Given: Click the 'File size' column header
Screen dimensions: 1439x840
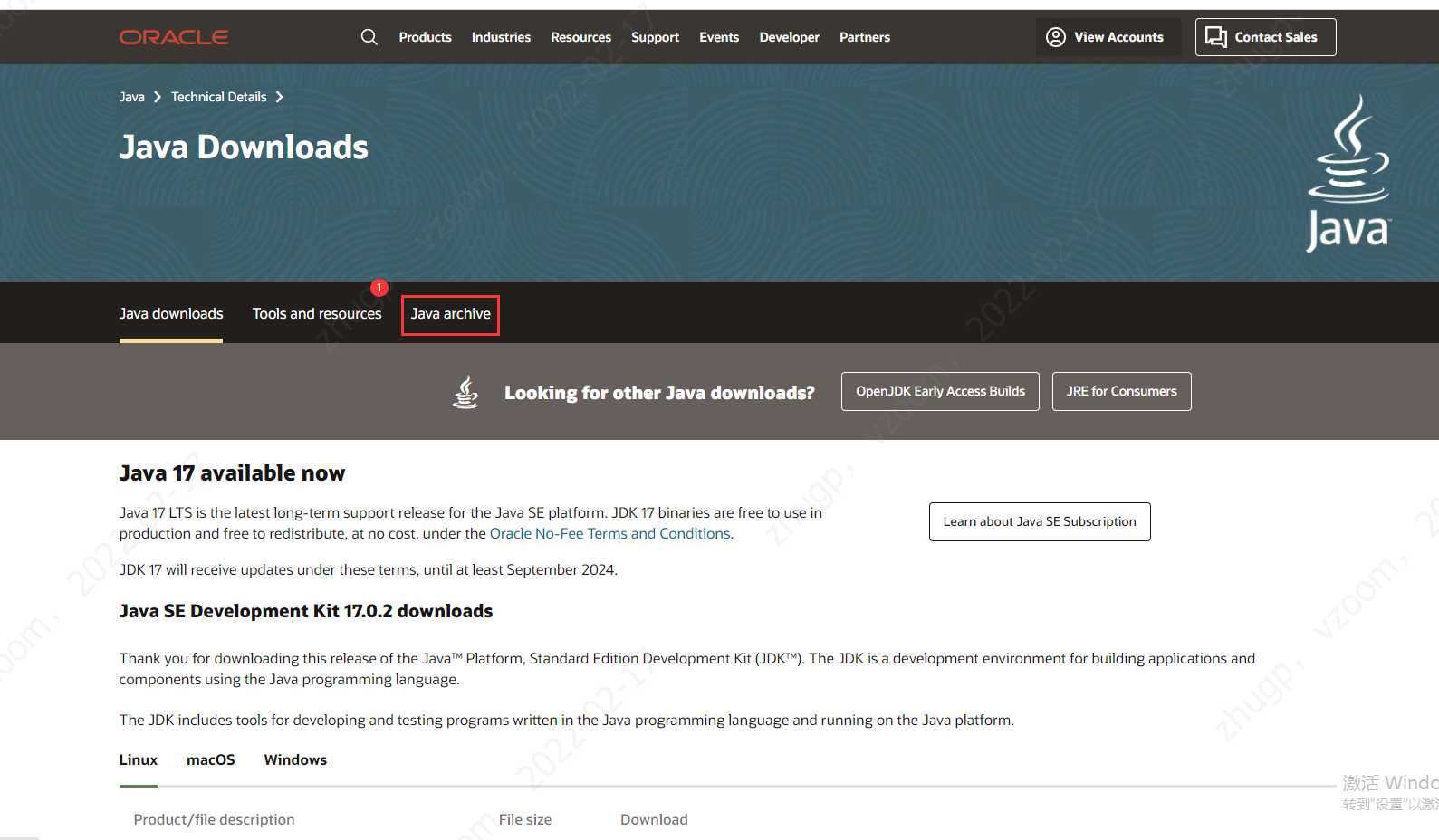Looking at the screenshot, I should (525, 819).
